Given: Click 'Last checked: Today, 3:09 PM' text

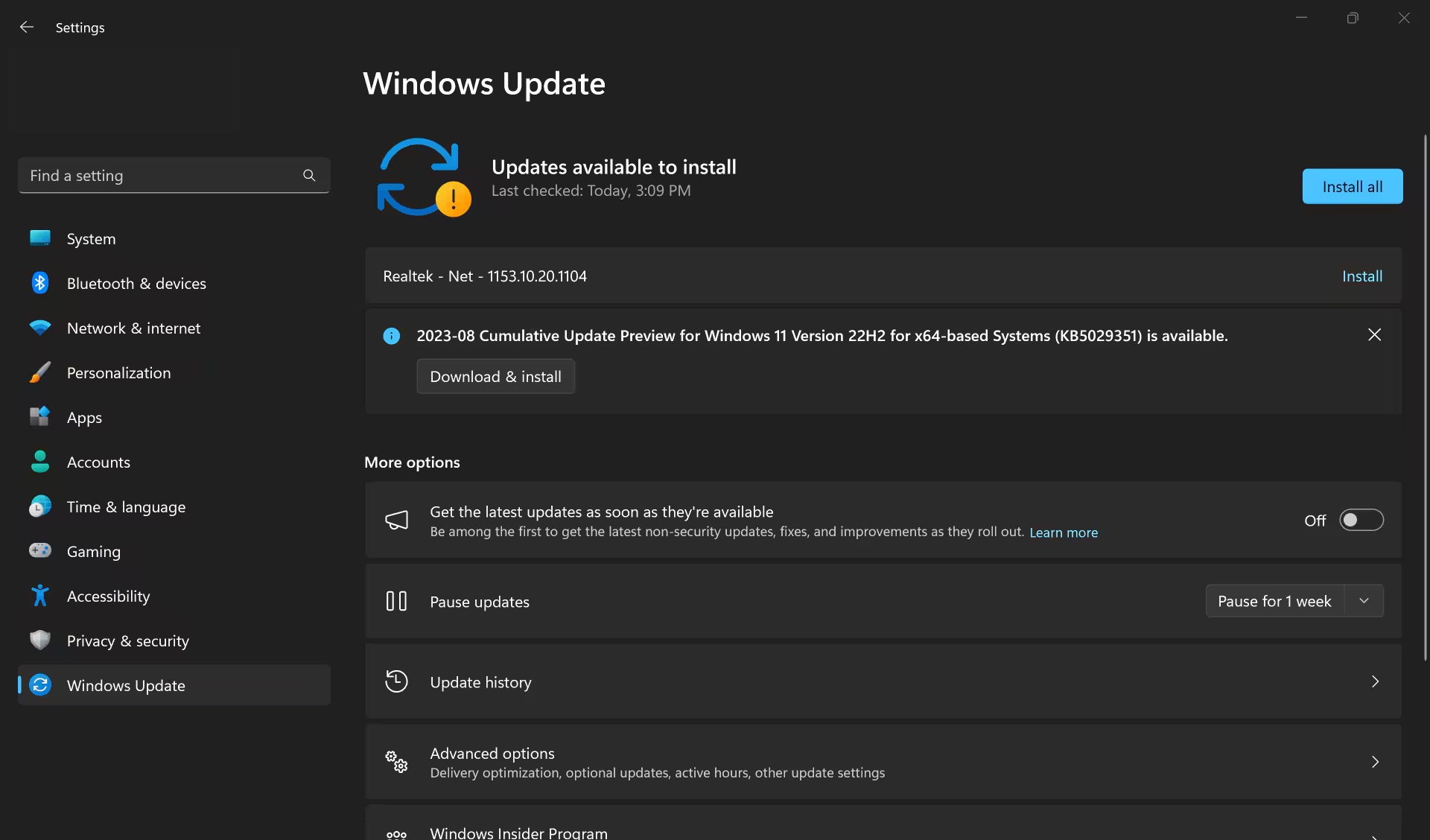Looking at the screenshot, I should tap(591, 191).
